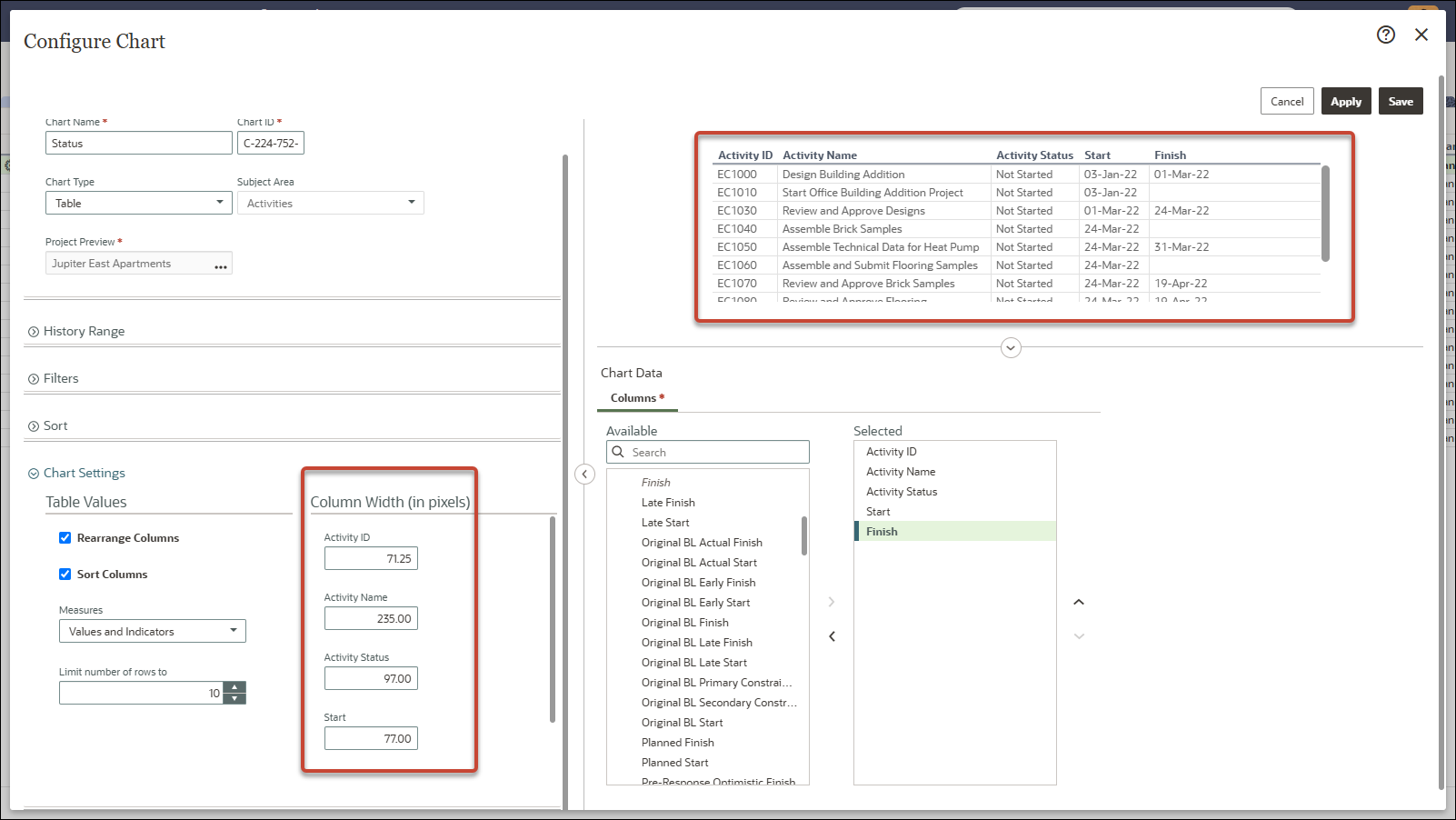The width and height of the screenshot is (1456, 820).
Task: Edit the Start width field
Action: [371, 738]
